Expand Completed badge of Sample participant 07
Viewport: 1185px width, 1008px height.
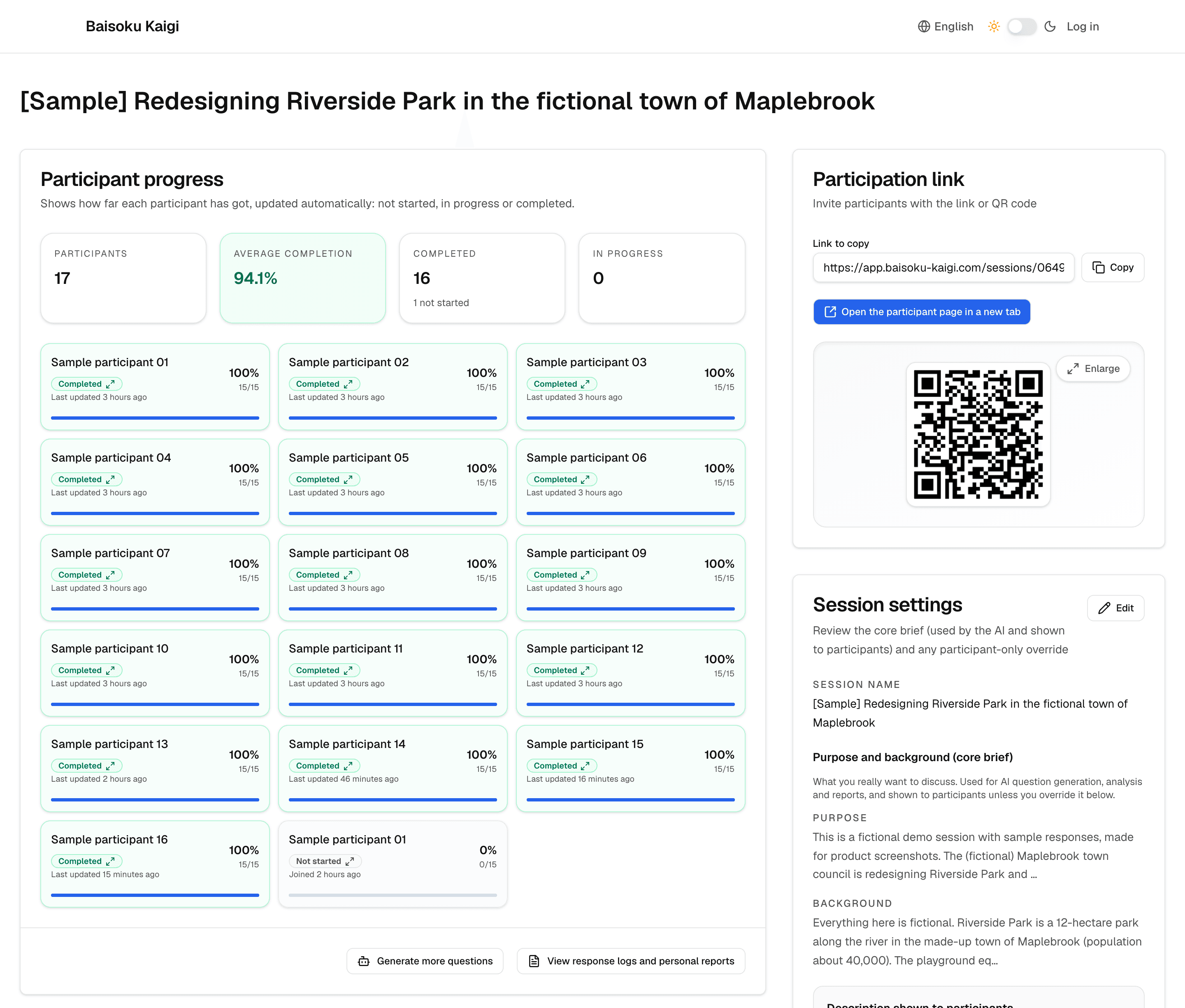click(86, 575)
